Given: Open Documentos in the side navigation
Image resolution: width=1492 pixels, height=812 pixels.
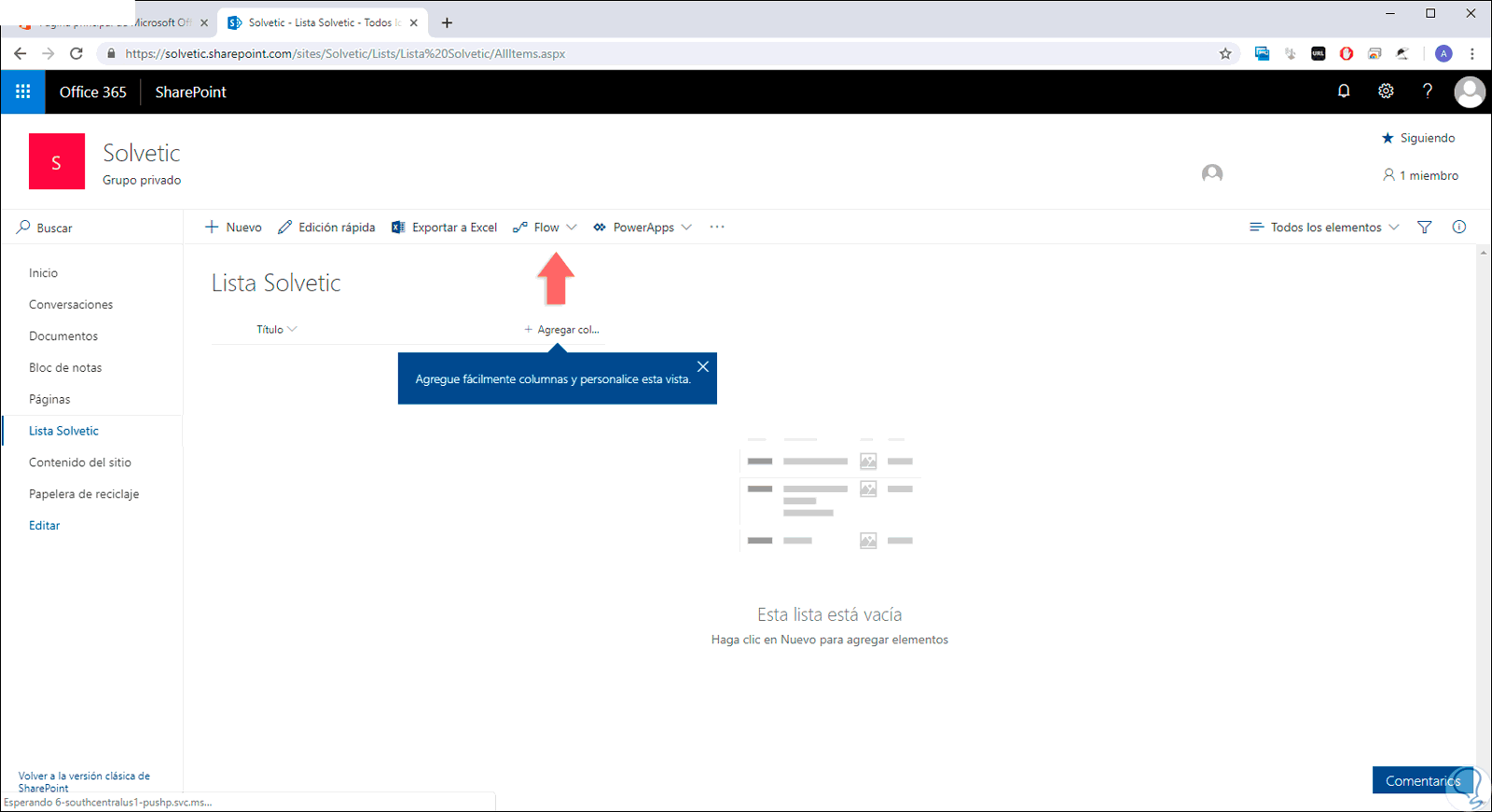Looking at the screenshot, I should coord(63,337).
